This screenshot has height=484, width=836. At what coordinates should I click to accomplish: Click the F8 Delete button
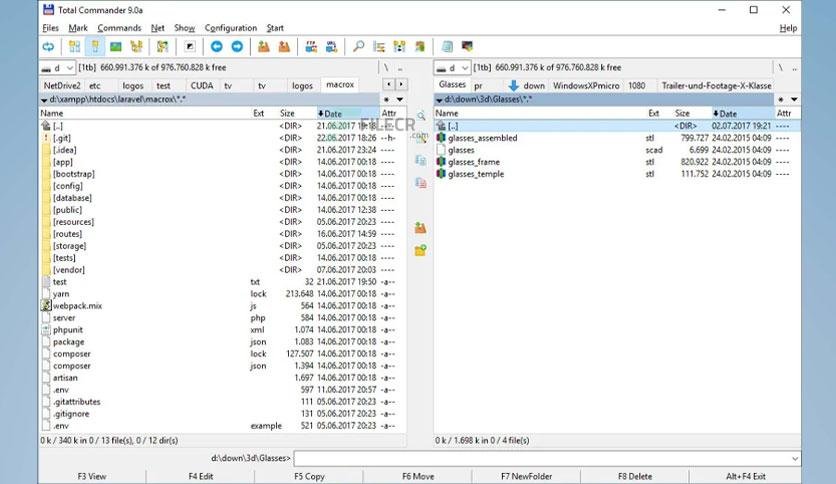tap(635, 476)
